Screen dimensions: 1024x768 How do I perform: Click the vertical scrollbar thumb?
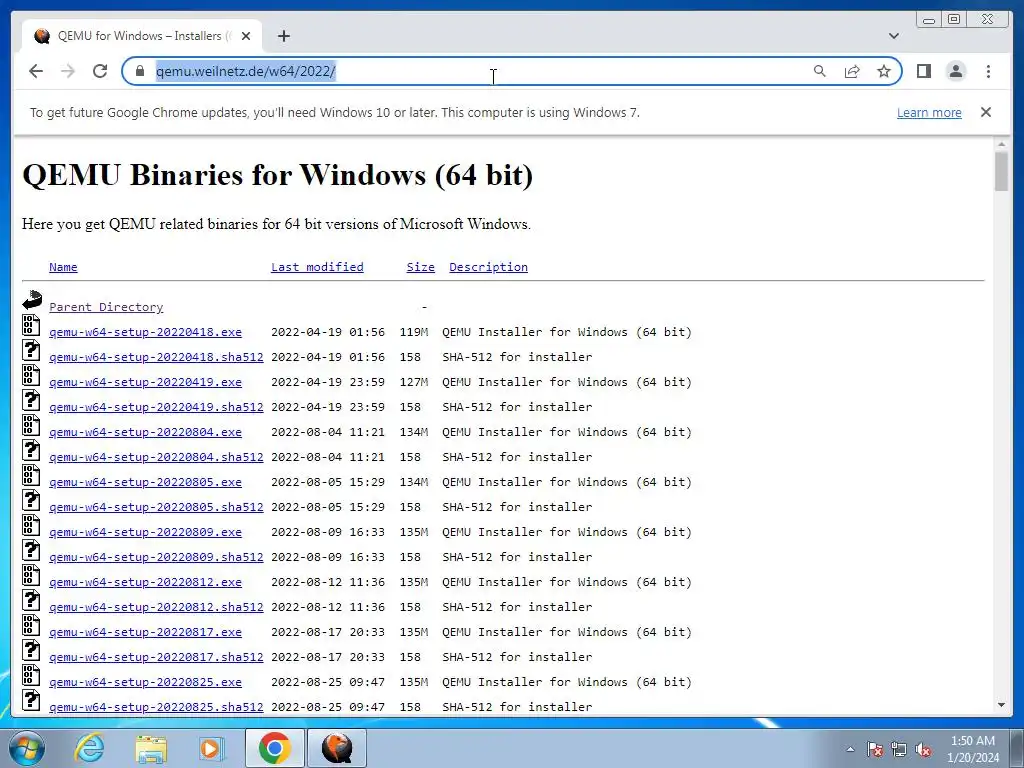tap(1001, 171)
